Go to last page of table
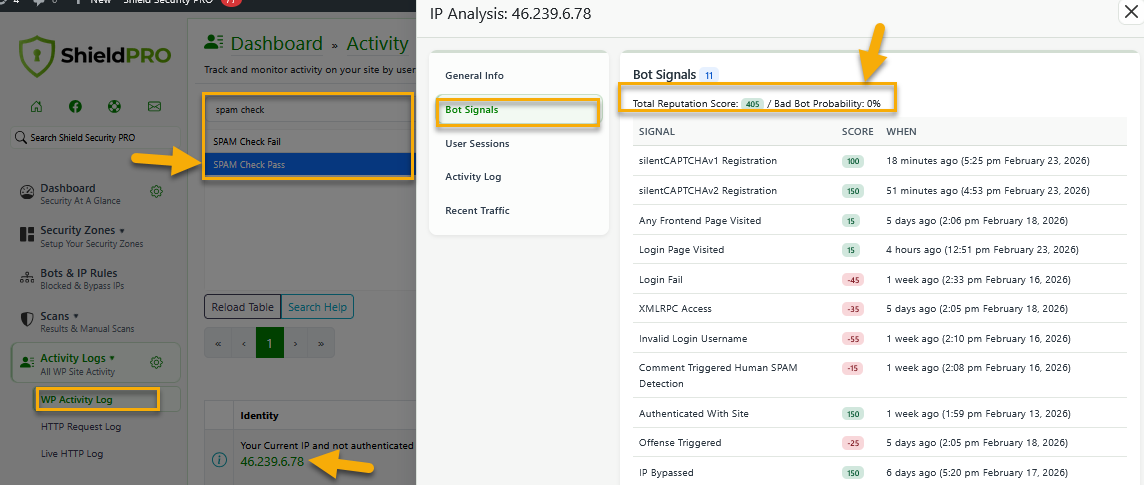1144x485 pixels. [x=321, y=343]
